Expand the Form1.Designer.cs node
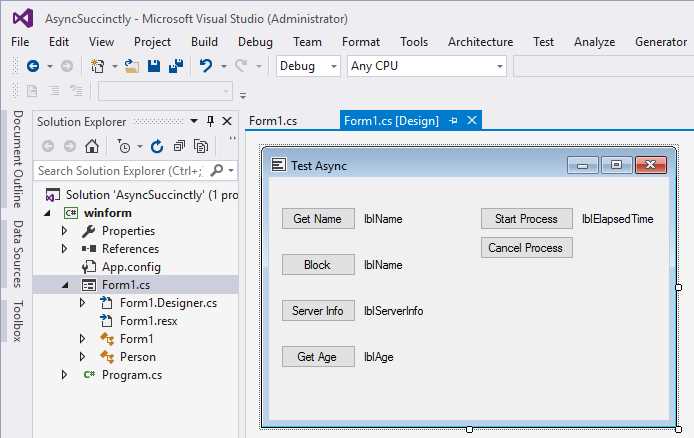Viewport: 694px width, 438px height. pyautogui.click(x=83, y=303)
